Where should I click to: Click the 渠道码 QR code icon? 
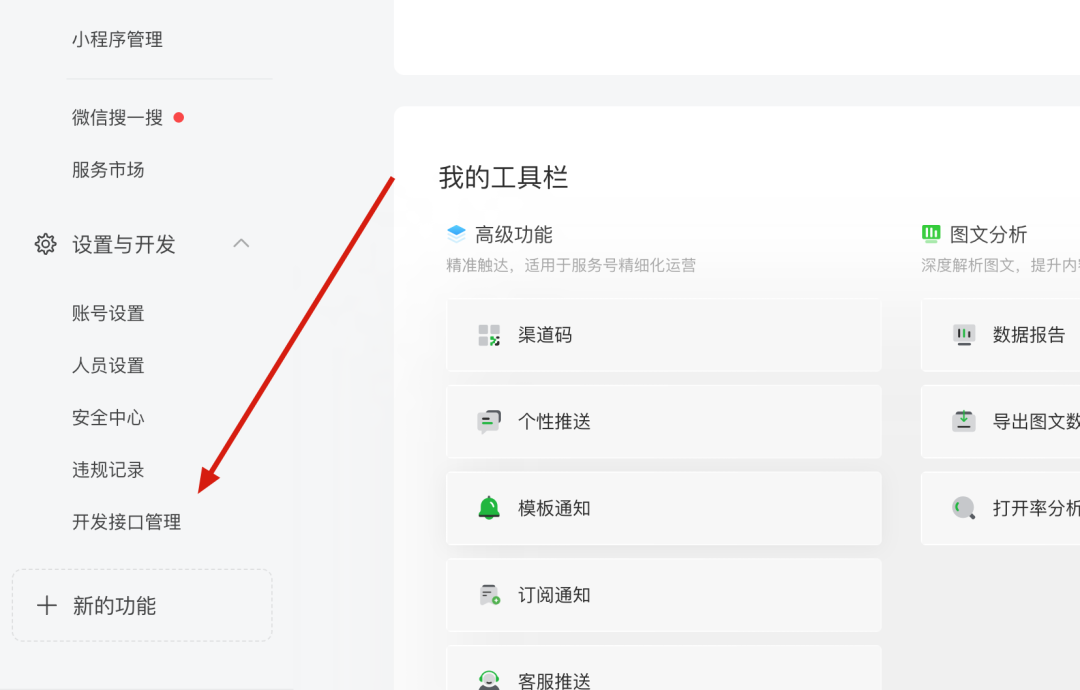point(488,335)
